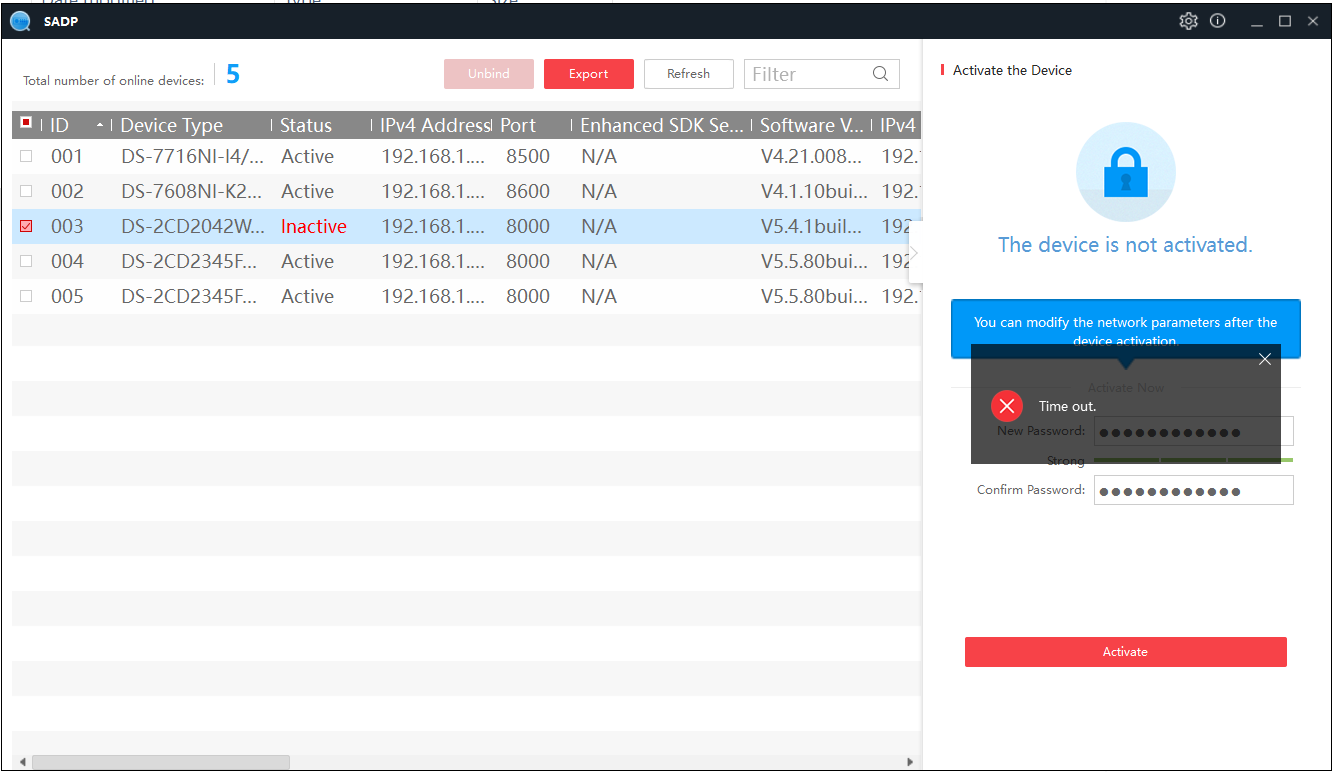Click the SADP application logo
Viewport: 1334px width, 772px height.
pos(20,21)
